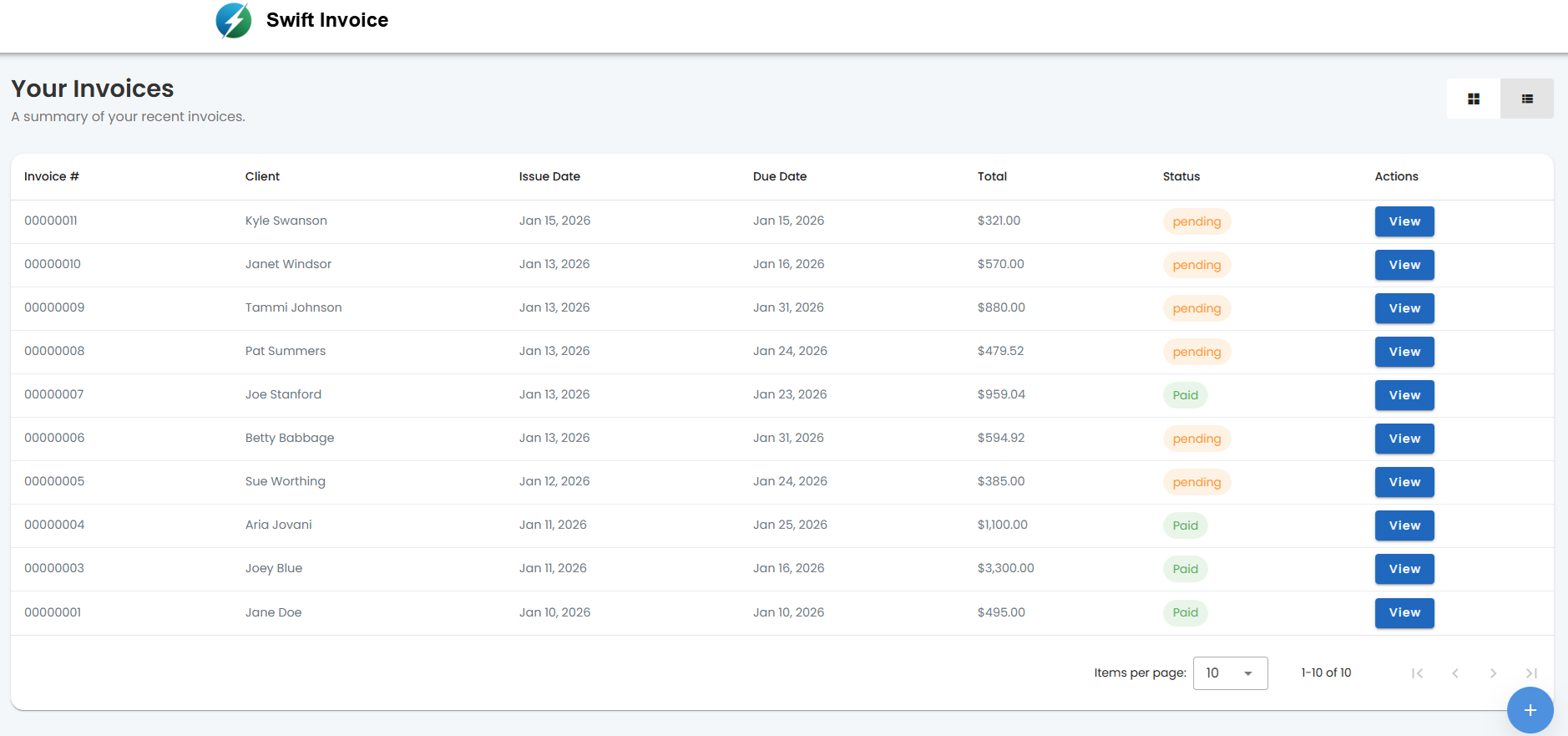Click the Due Date column header
This screenshot has width=1568, height=736.
click(x=780, y=176)
